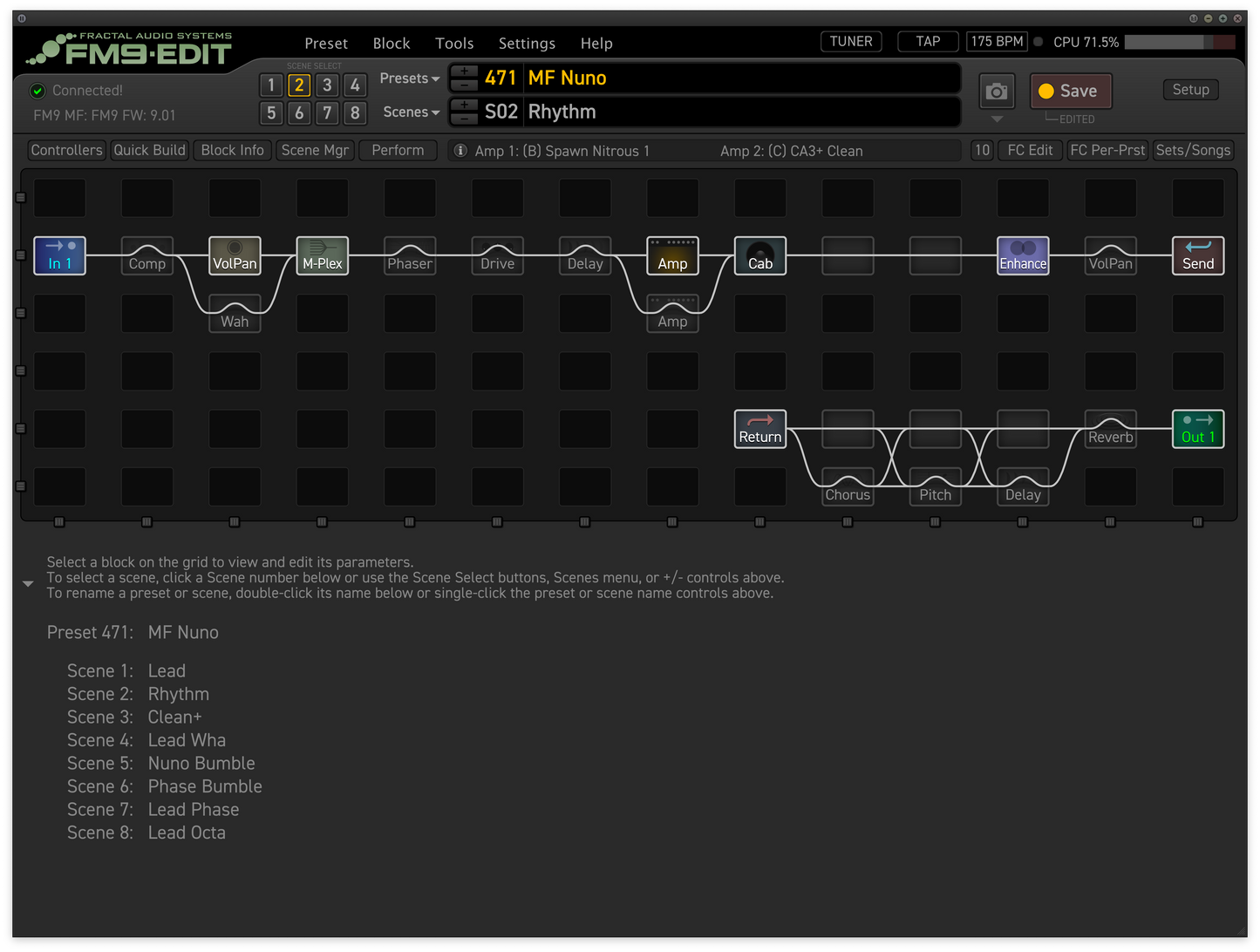Click the Save button
1260x952 pixels.
click(x=1070, y=92)
